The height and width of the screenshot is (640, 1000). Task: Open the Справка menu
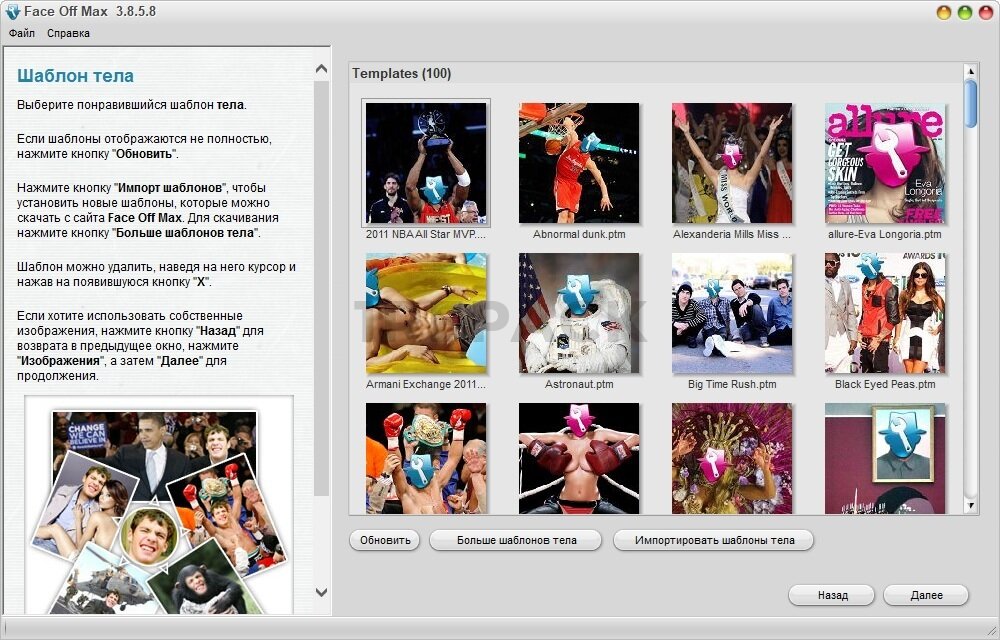(68, 33)
